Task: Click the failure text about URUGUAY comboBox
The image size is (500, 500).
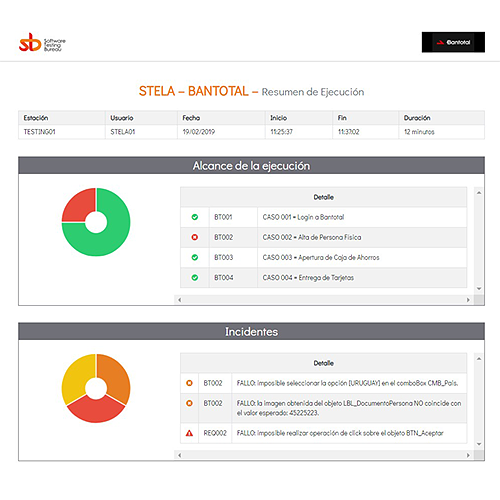Action: click(347, 383)
